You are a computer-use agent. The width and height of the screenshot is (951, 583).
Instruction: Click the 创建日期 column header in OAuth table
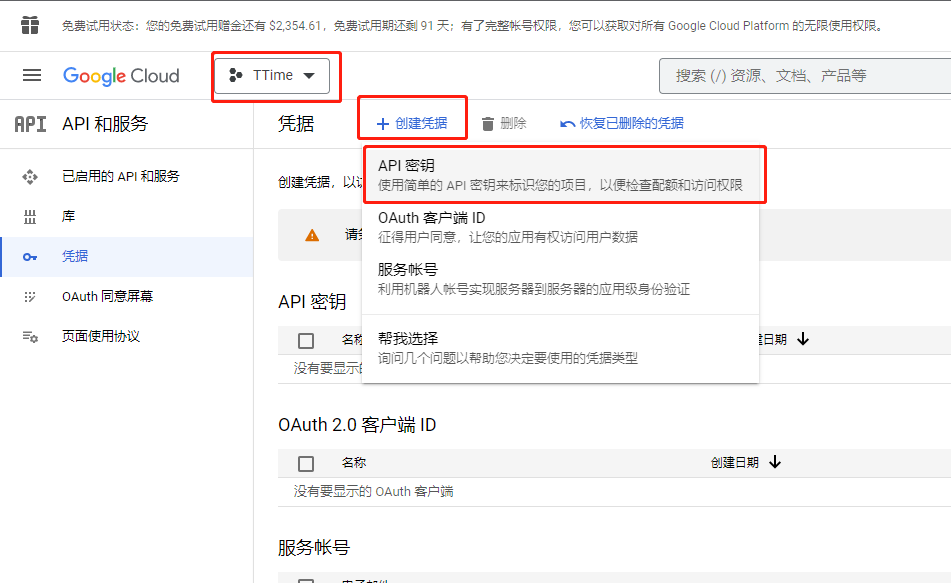point(734,463)
